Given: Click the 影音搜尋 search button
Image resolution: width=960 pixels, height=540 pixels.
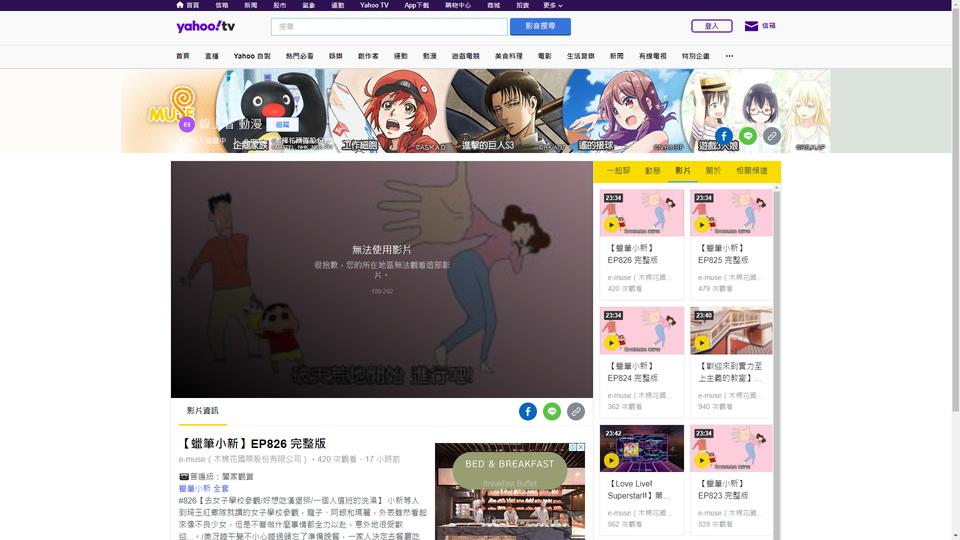Looking at the screenshot, I should pos(540,26).
